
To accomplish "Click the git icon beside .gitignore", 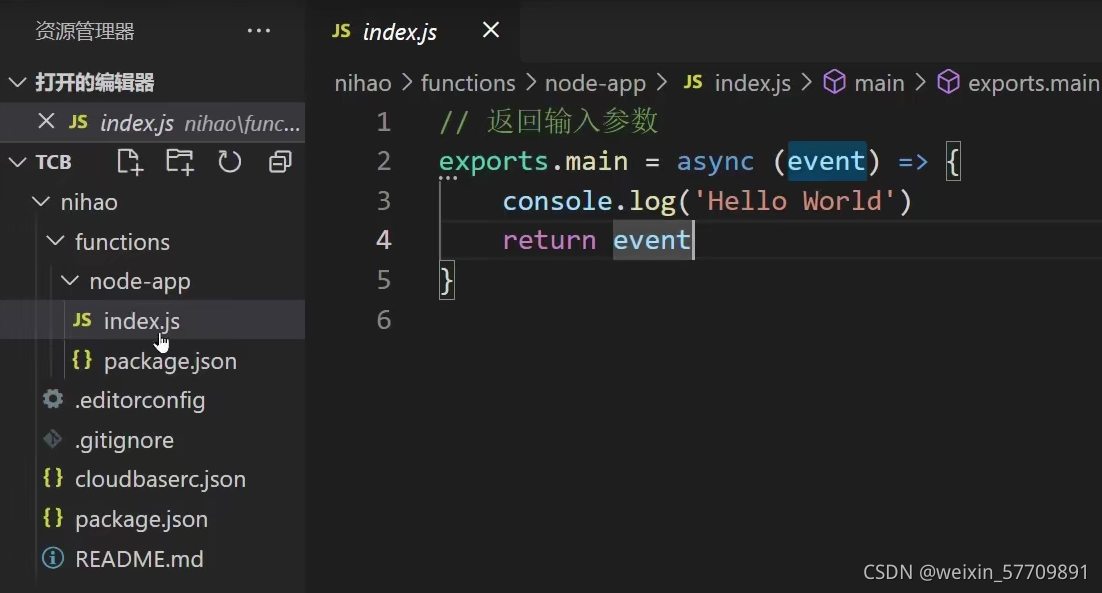I will pyautogui.click(x=53, y=440).
